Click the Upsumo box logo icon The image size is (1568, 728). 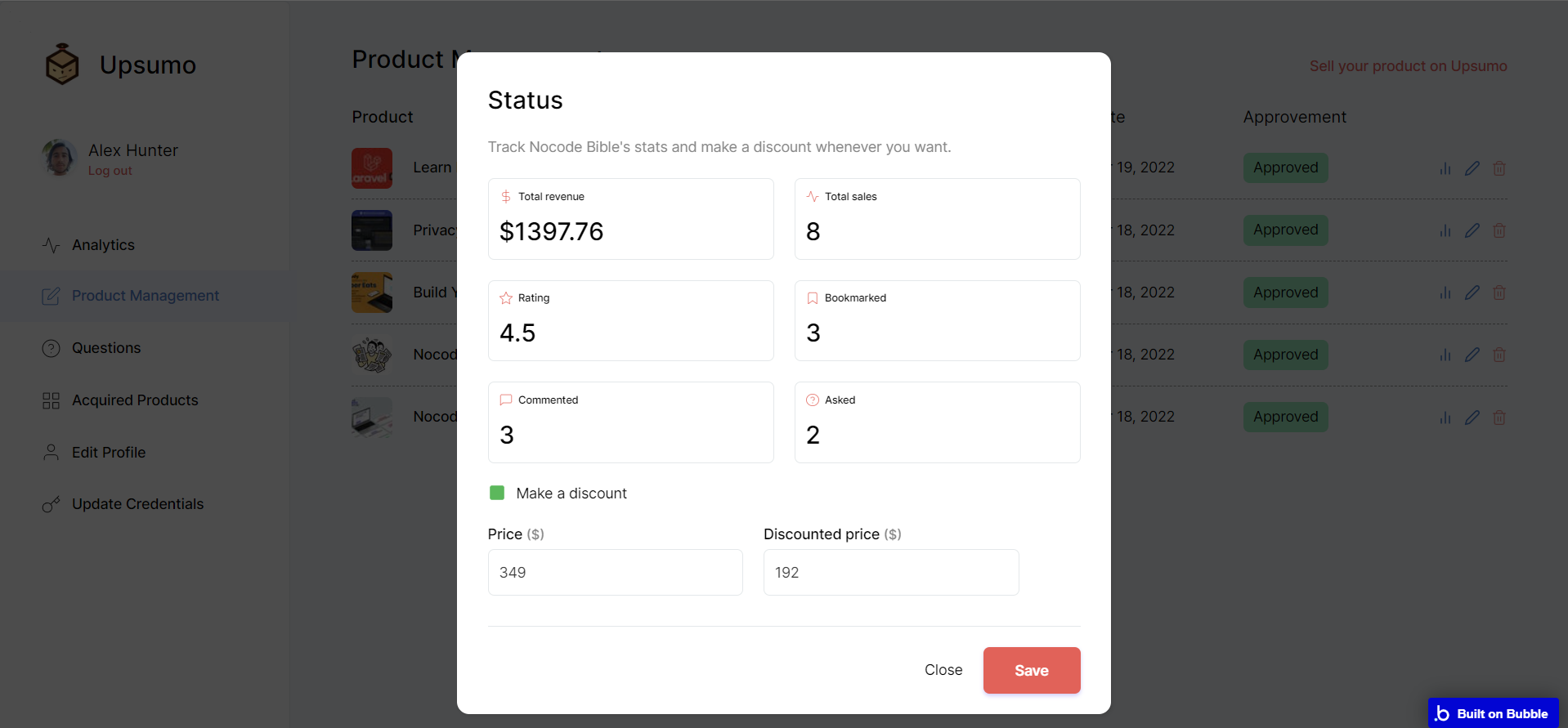click(x=62, y=65)
